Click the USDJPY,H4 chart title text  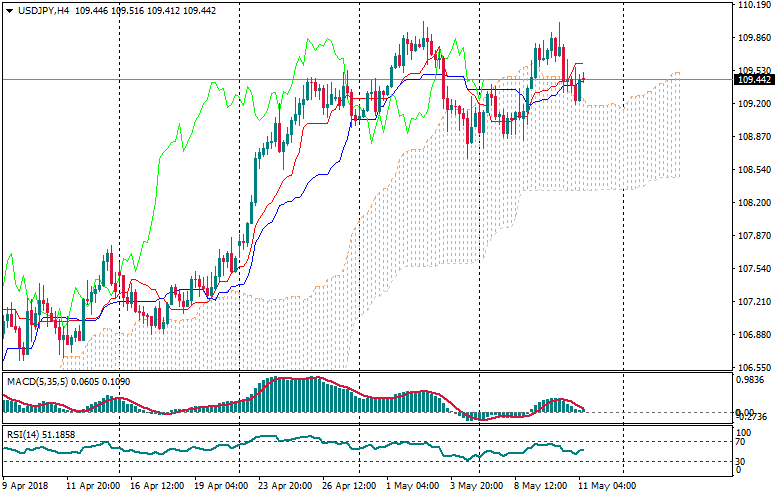coord(43,10)
